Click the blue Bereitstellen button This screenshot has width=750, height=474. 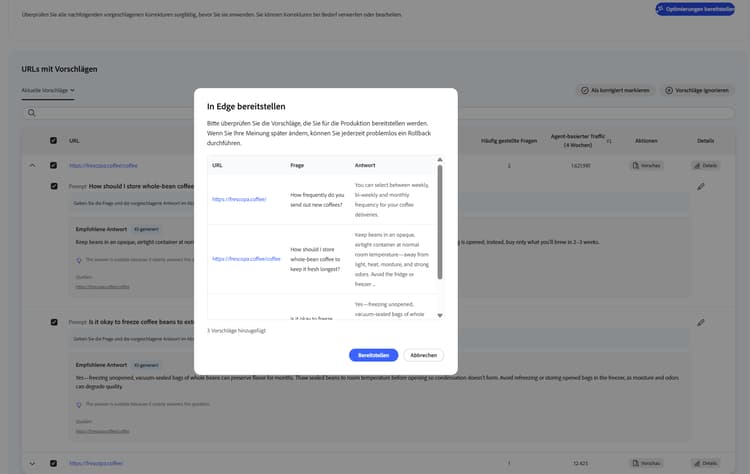[x=373, y=355]
